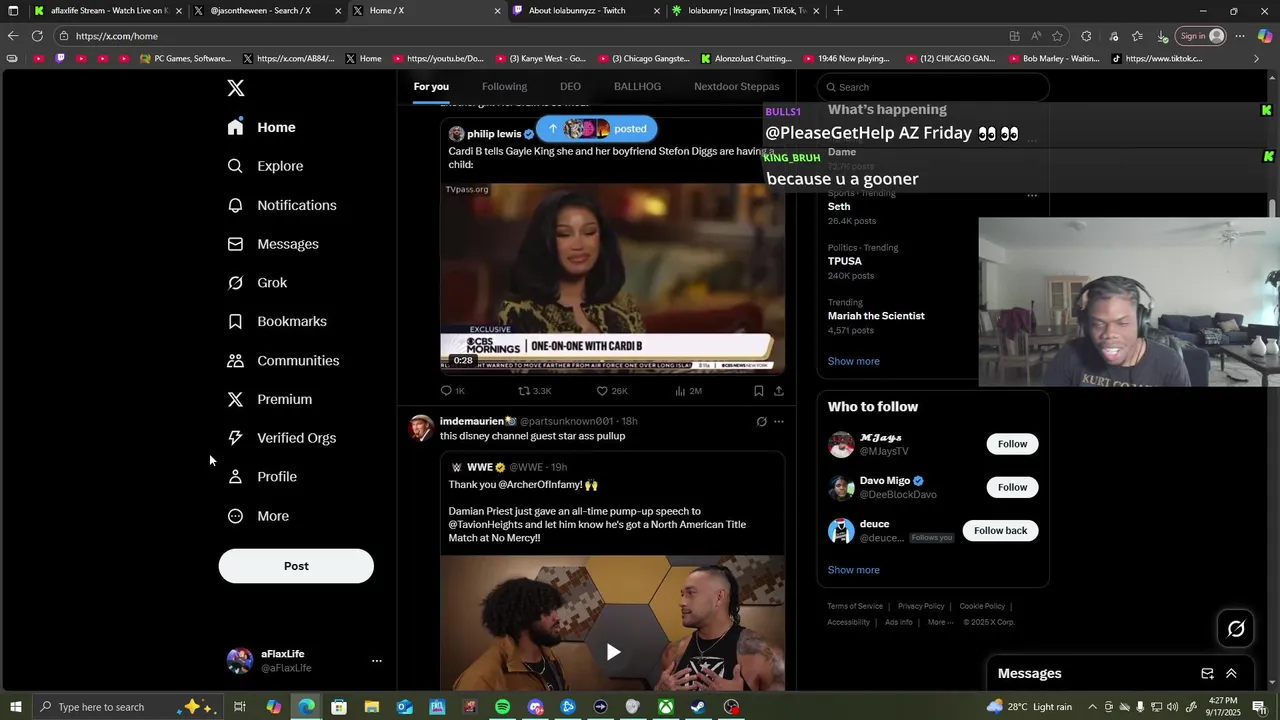Screen dimensions: 1280x720
Task: Switch to the BALLHOG tab
Action: coord(637,87)
